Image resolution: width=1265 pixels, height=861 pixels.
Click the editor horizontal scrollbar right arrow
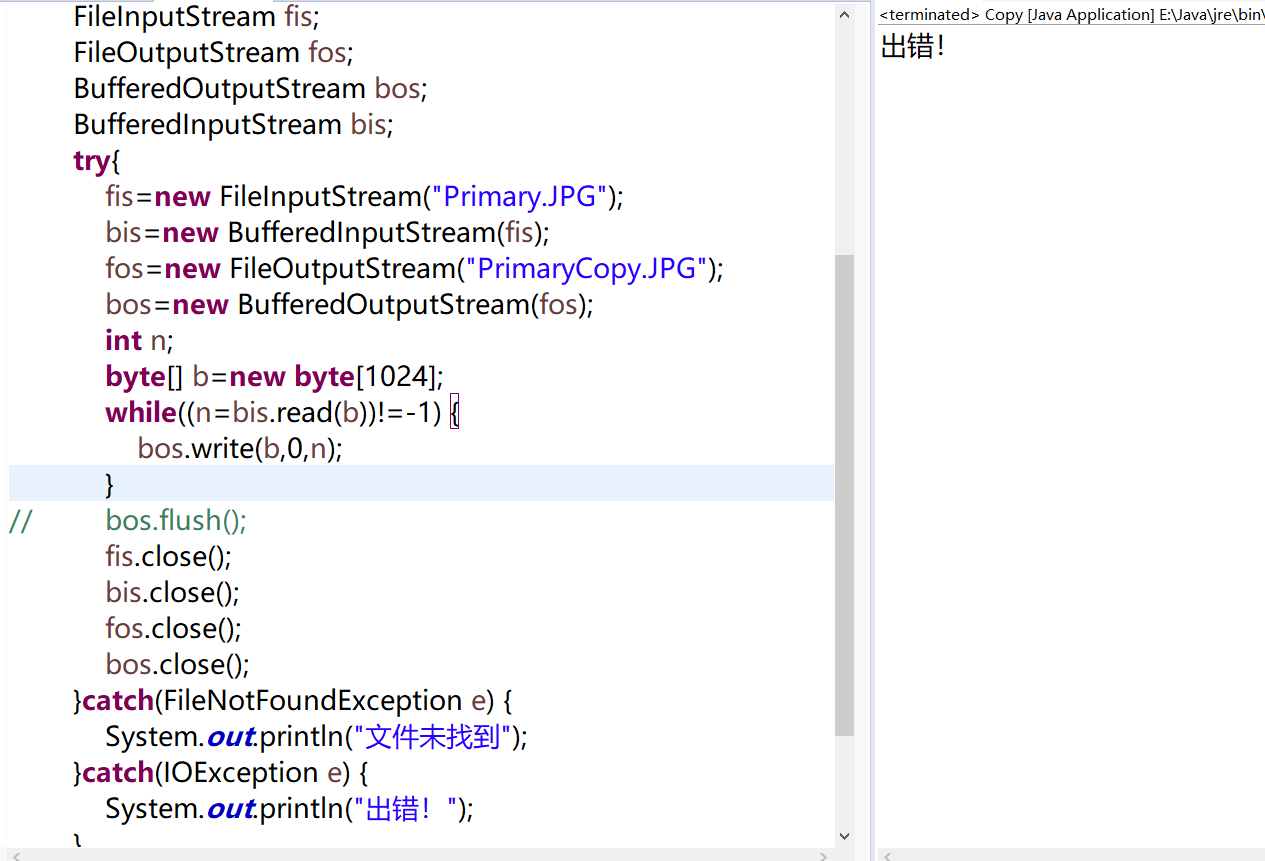click(823, 856)
